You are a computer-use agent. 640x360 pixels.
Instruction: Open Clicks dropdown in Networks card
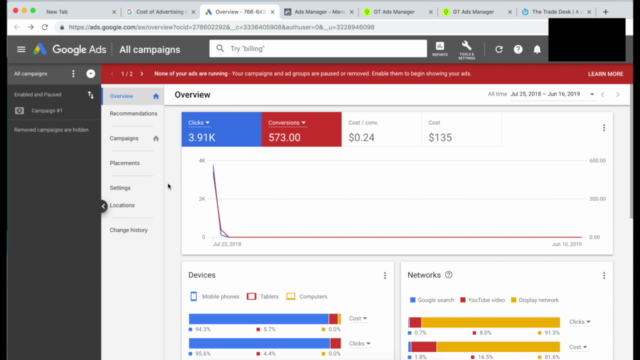pyautogui.click(x=580, y=322)
